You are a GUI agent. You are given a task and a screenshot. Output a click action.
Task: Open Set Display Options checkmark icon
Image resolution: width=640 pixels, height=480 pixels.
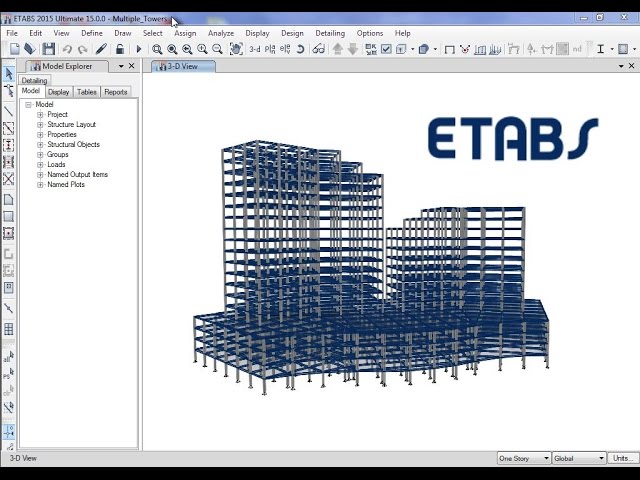pyautogui.click(x=386, y=49)
